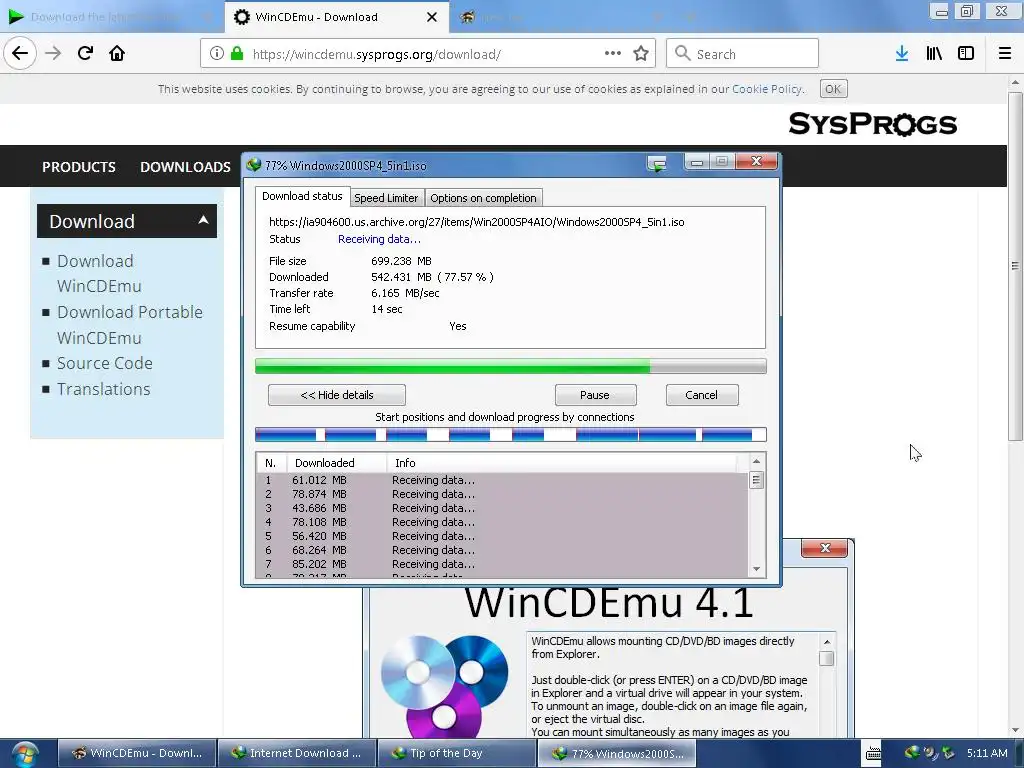This screenshot has height=768, width=1024.
Task: Open the page actions three-dot menu
Action: coord(613,54)
